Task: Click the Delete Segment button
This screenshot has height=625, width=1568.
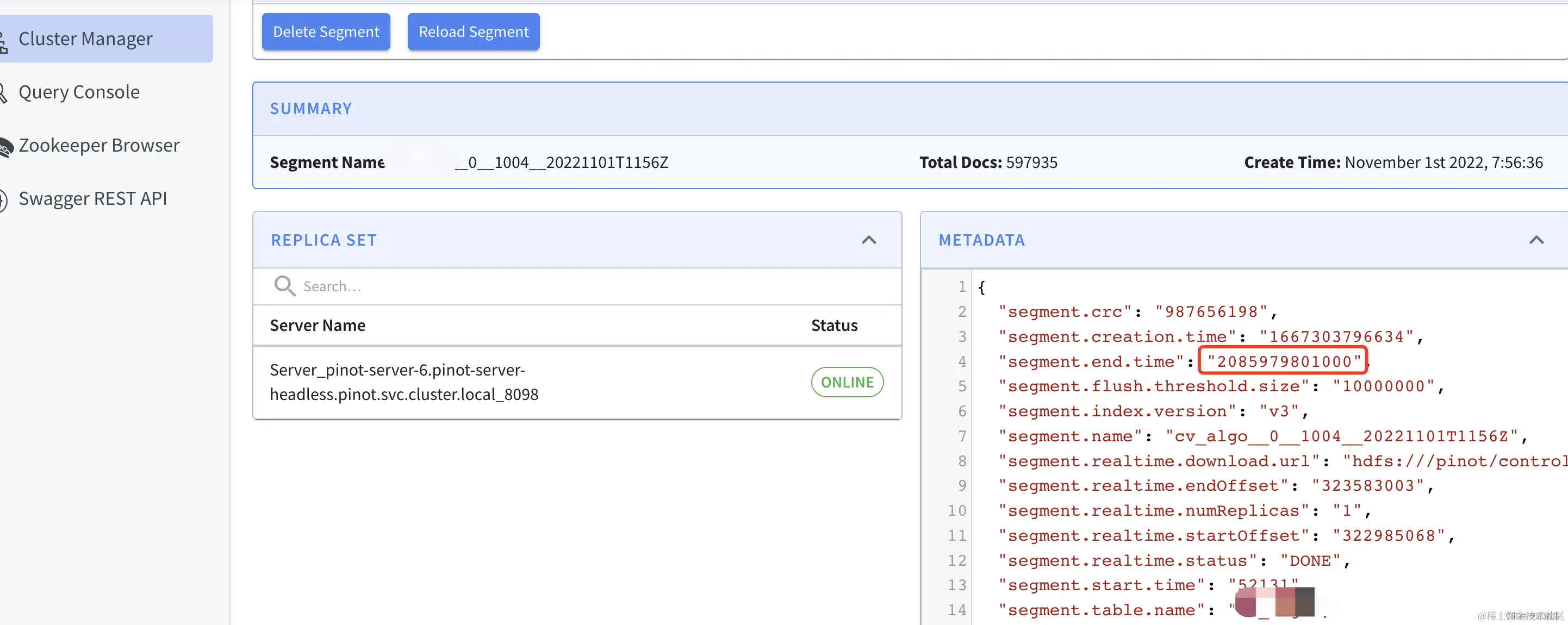Action: coord(326,32)
